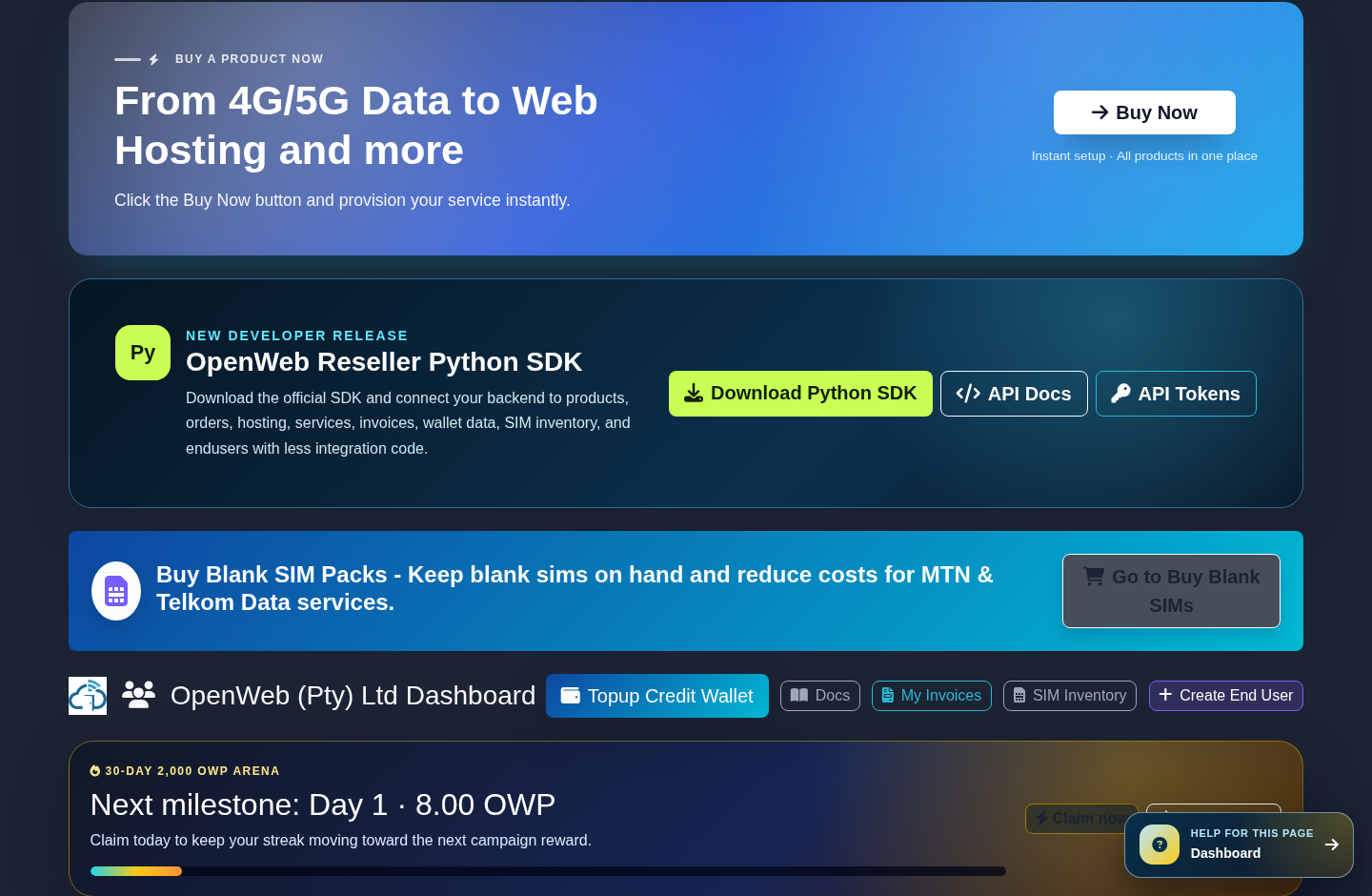Click the Claim now button
The image size is (1372, 896).
click(x=1081, y=819)
